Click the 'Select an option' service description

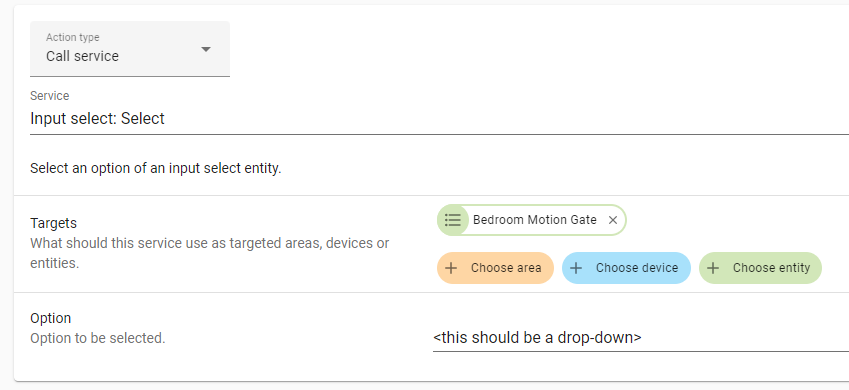pos(156,168)
